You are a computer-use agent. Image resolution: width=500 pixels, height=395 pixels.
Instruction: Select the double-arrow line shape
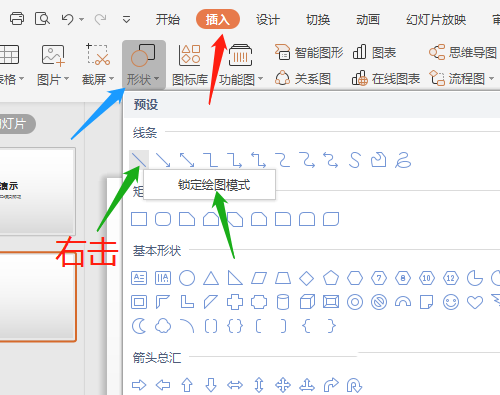[187, 160]
